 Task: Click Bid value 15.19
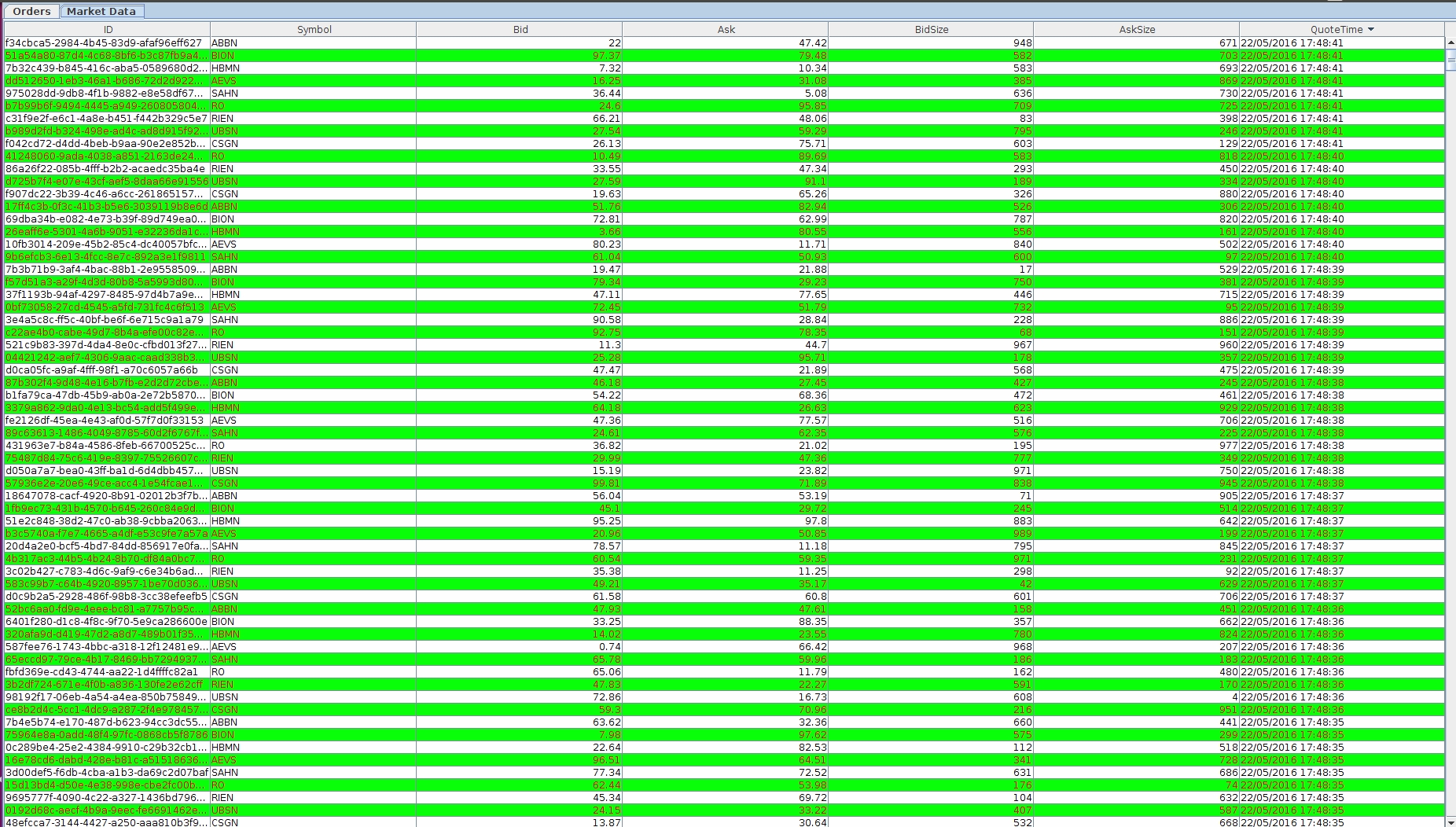[606, 471]
